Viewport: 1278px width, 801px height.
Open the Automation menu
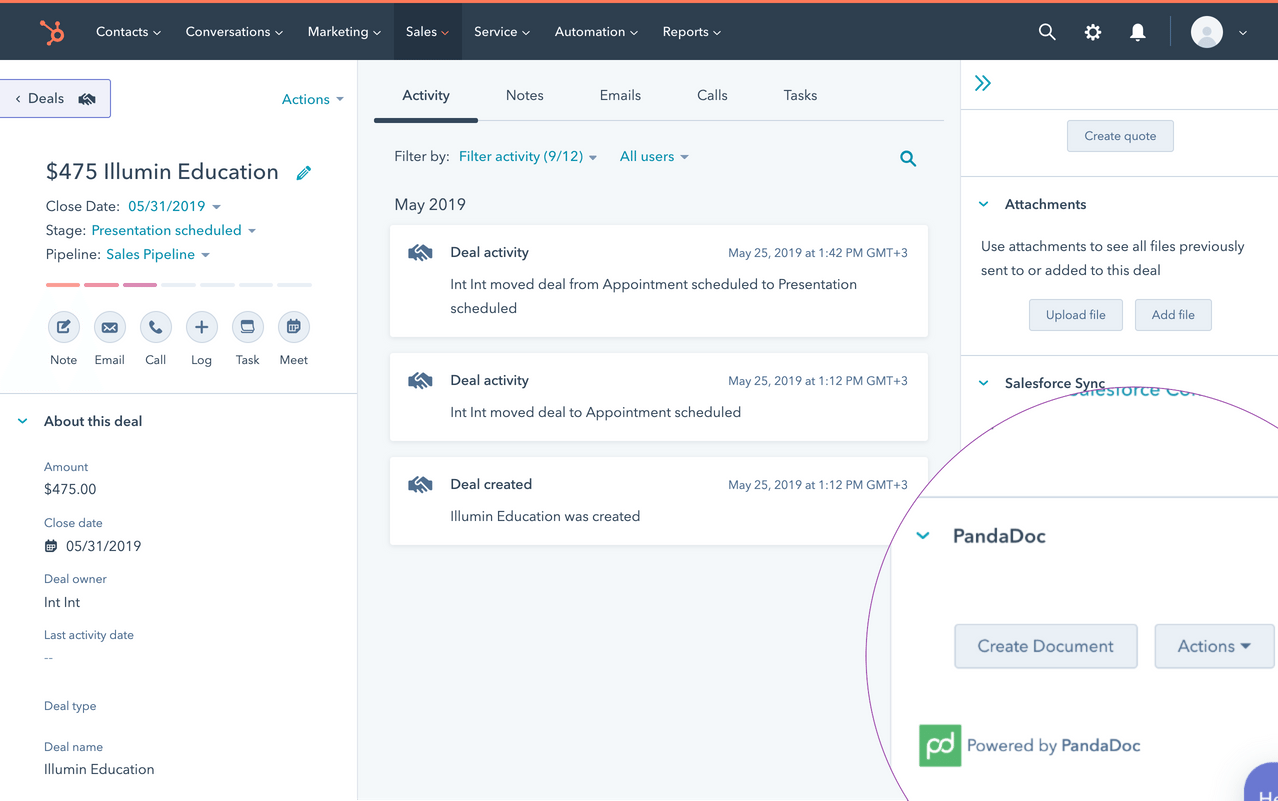click(596, 32)
